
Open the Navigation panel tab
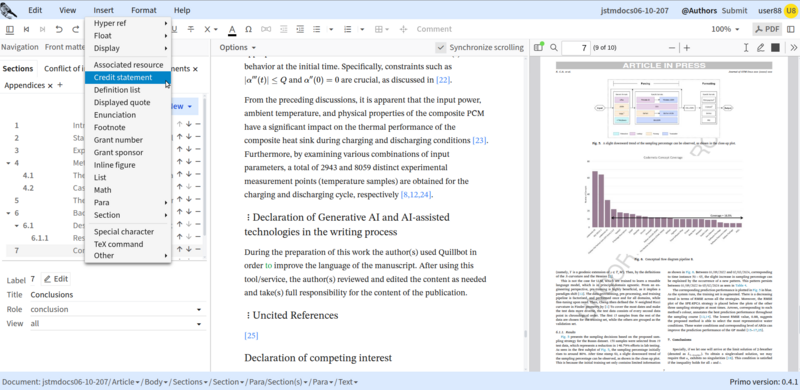tap(19, 47)
